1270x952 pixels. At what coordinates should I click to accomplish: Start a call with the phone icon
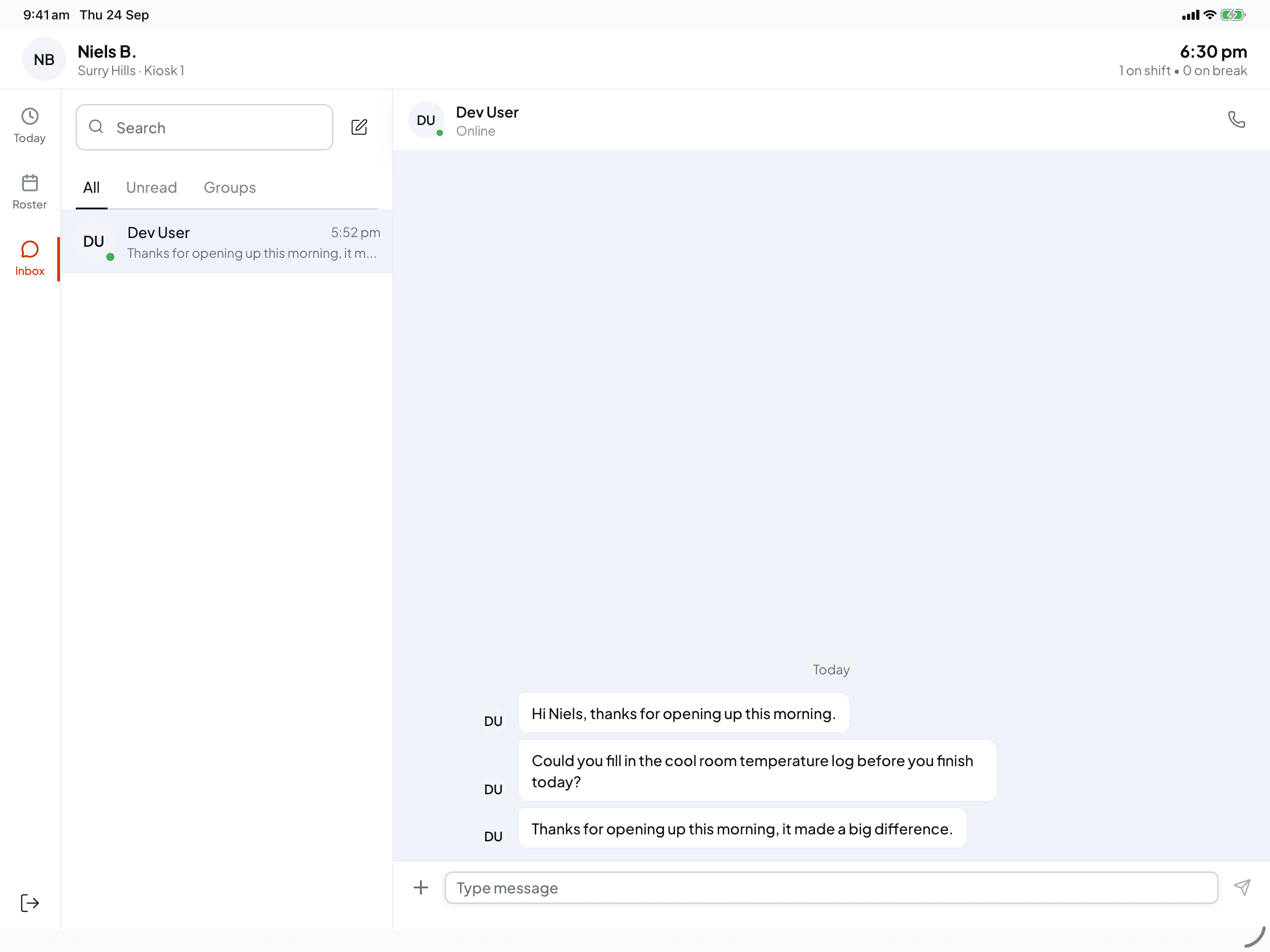tap(1236, 119)
